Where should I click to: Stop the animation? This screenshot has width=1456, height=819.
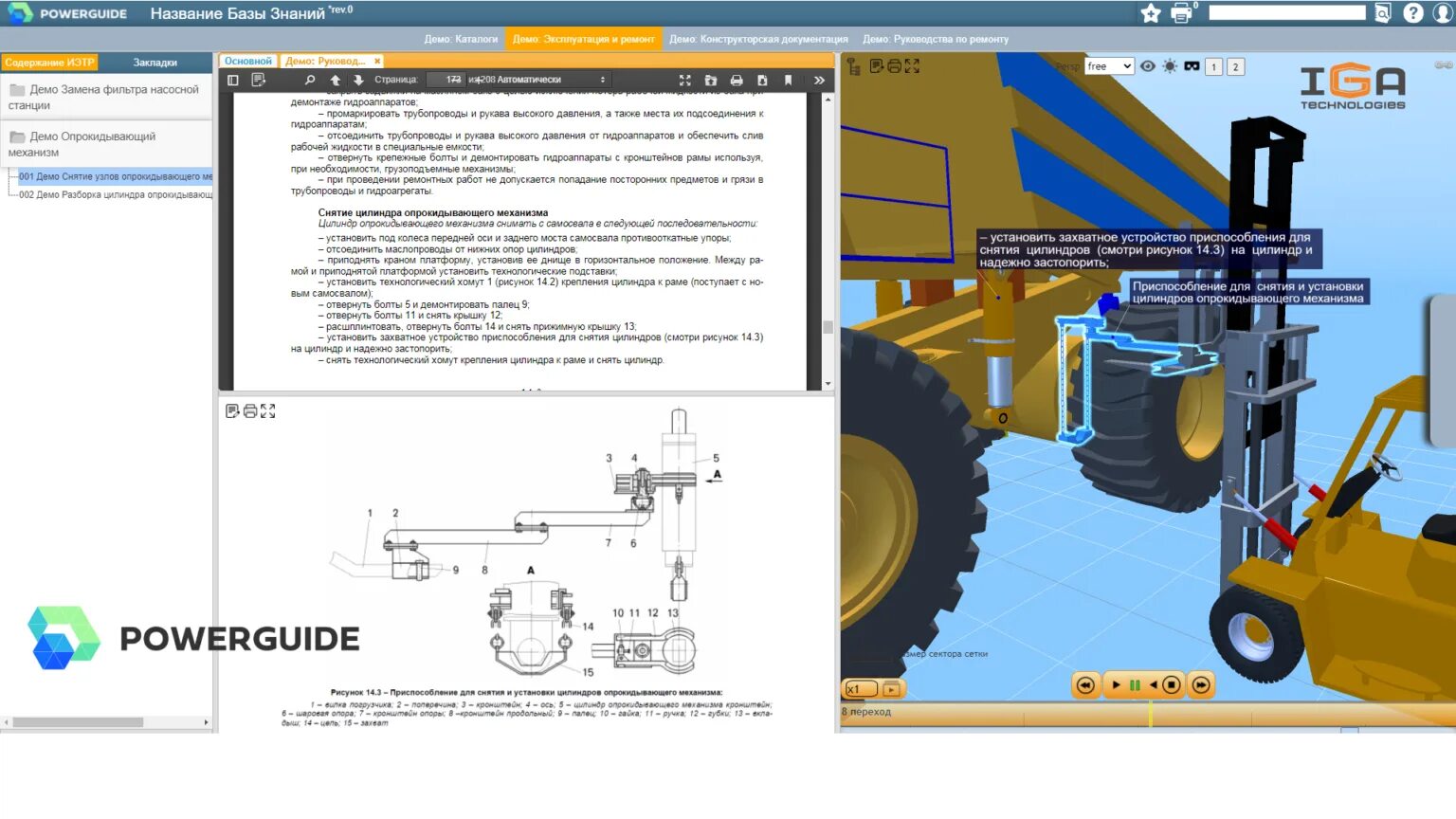click(x=1172, y=685)
